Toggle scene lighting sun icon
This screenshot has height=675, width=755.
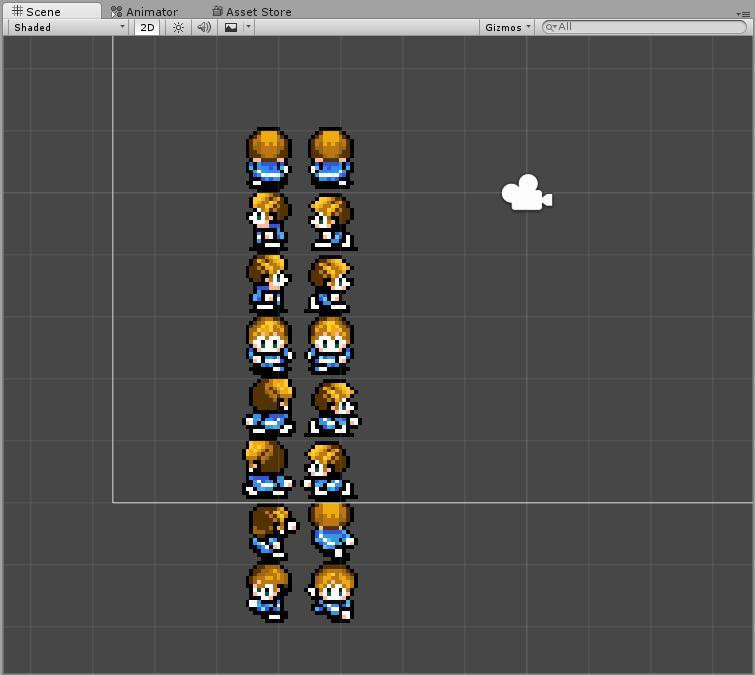click(x=178, y=27)
